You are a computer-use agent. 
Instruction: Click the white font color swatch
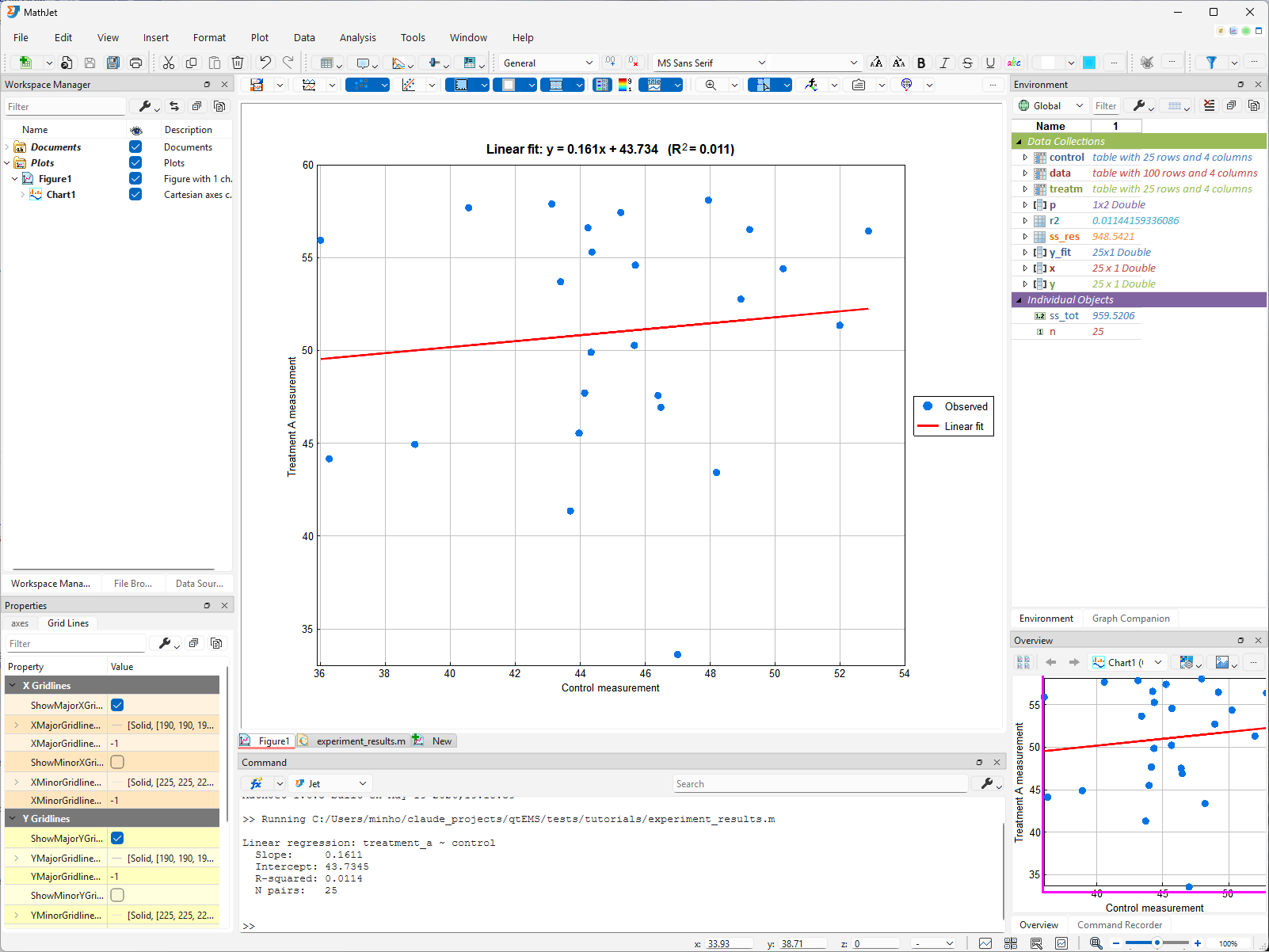coord(1048,63)
